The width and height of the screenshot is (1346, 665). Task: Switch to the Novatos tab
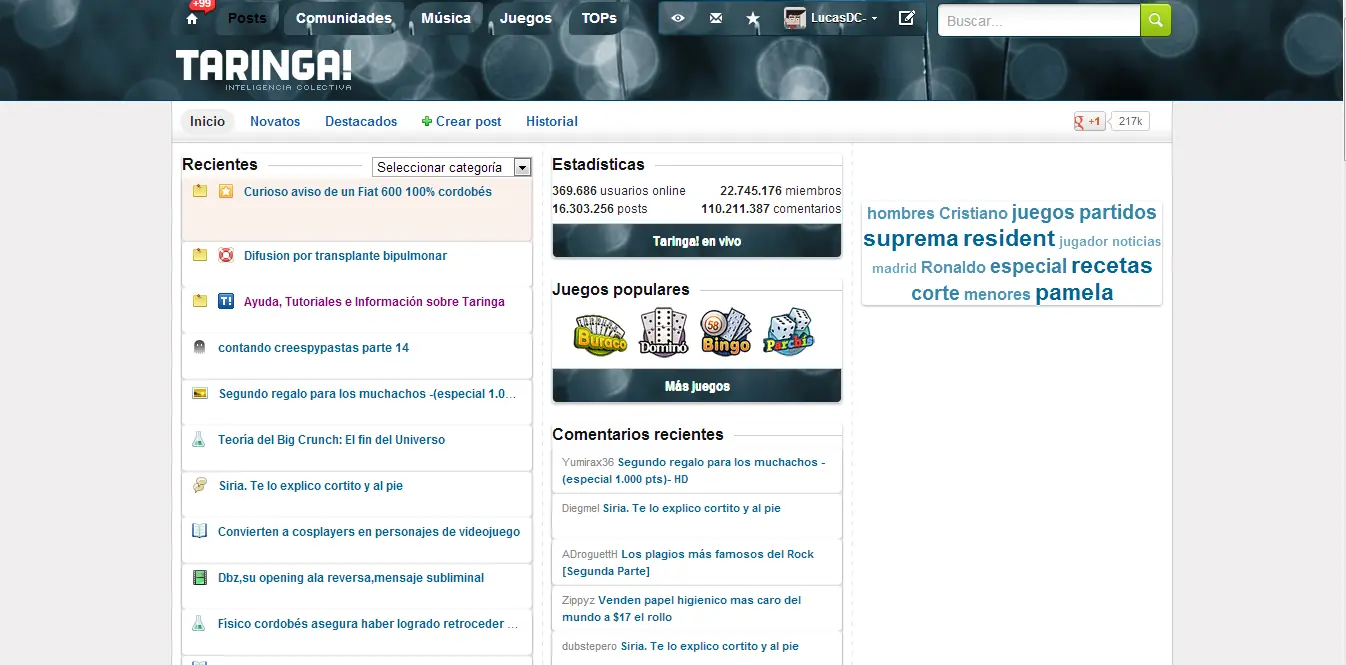coord(275,121)
